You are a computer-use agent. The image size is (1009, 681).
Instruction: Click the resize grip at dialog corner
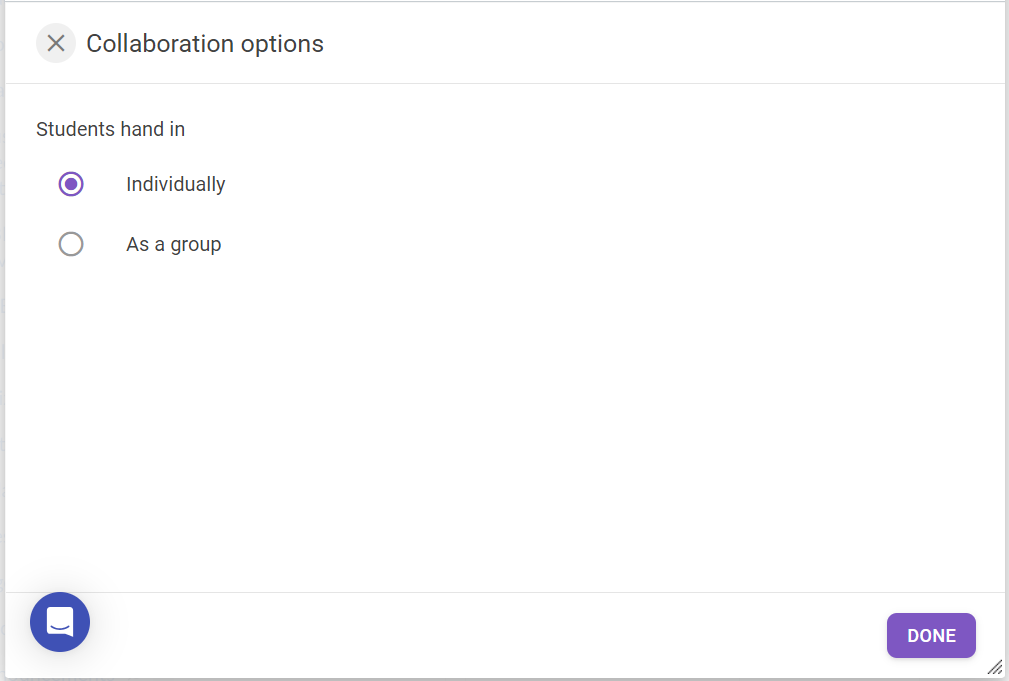(x=995, y=667)
